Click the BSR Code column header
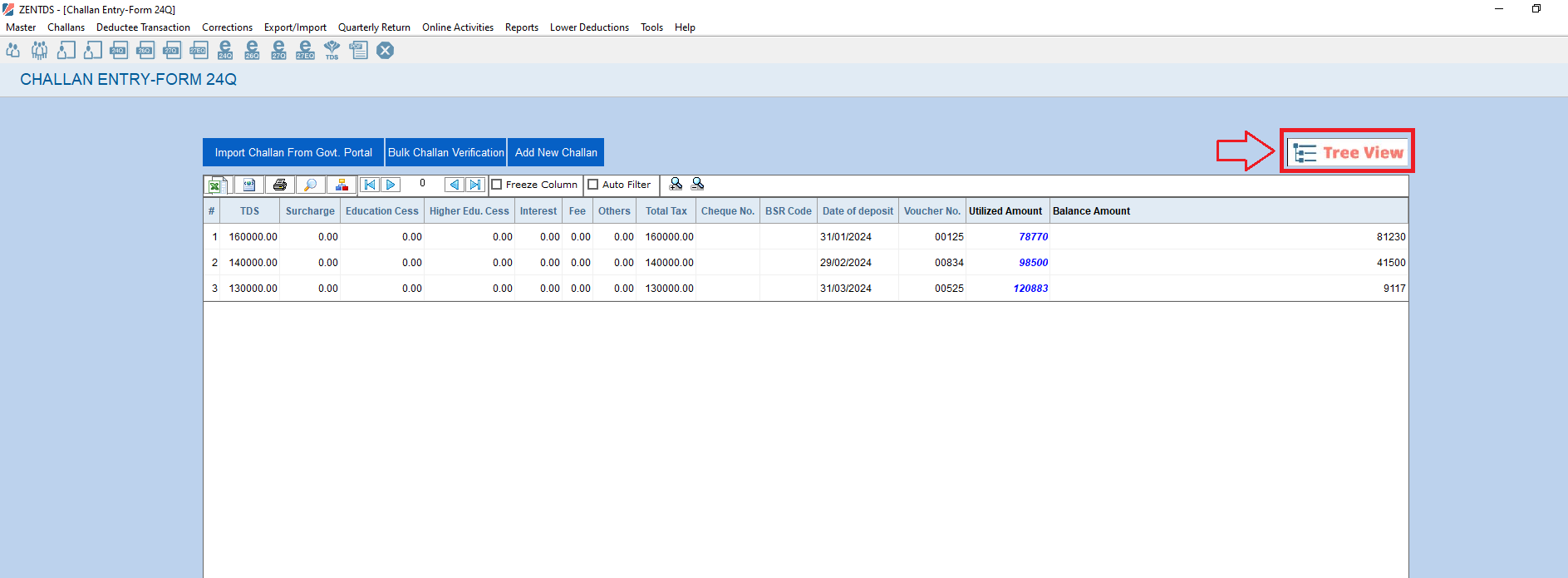 [788, 211]
